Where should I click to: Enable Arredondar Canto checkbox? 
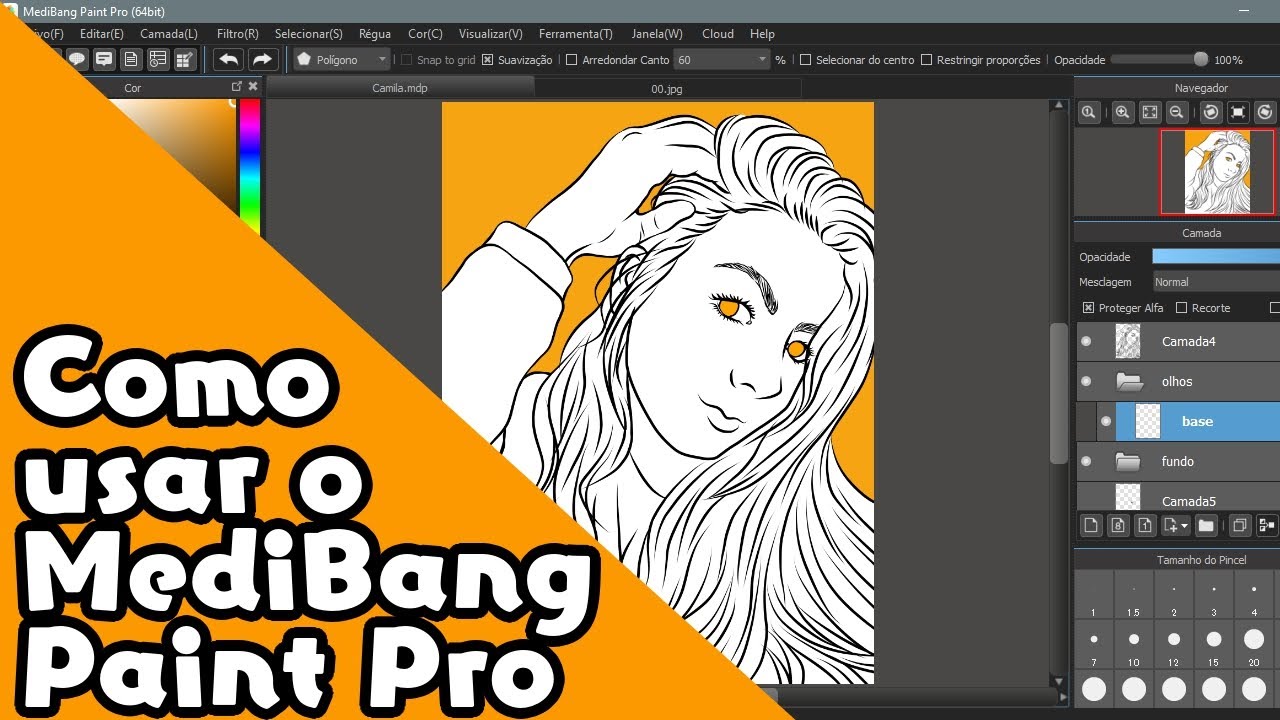click(x=572, y=60)
